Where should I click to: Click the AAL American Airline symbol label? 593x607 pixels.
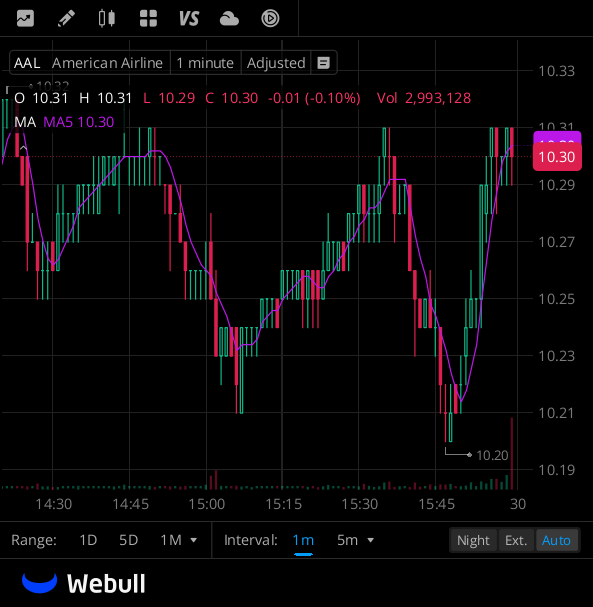tap(88, 63)
